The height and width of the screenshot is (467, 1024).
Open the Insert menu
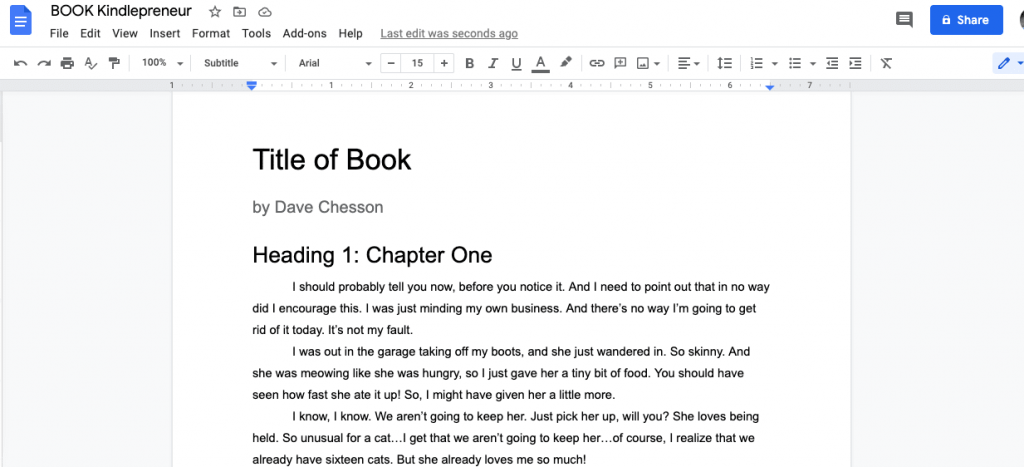pos(165,33)
